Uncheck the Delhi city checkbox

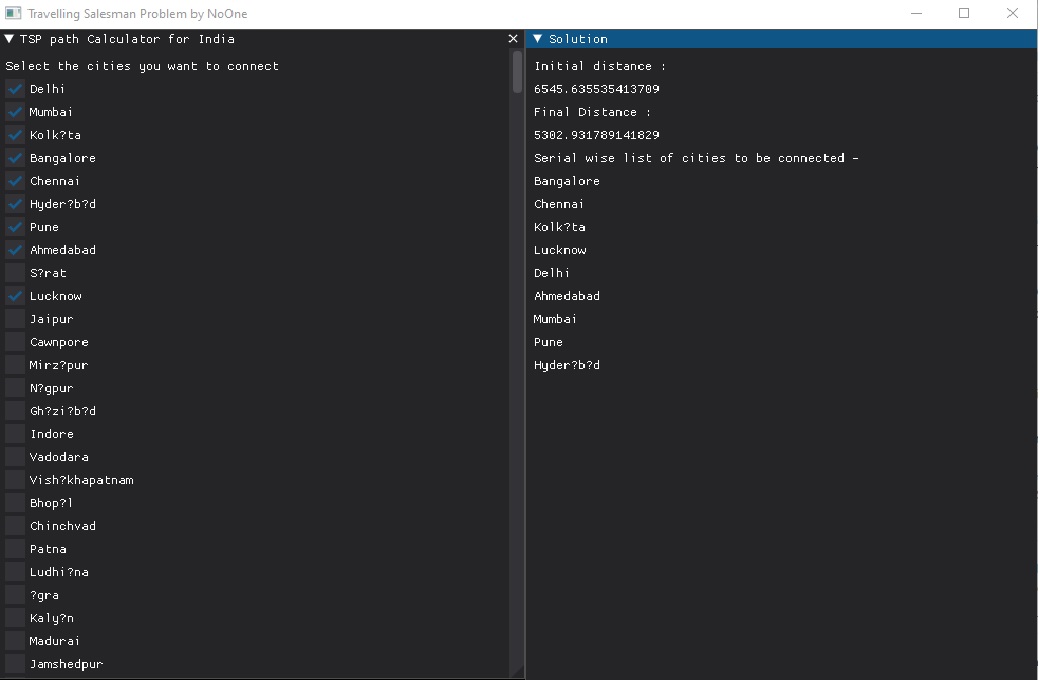(x=13, y=89)
